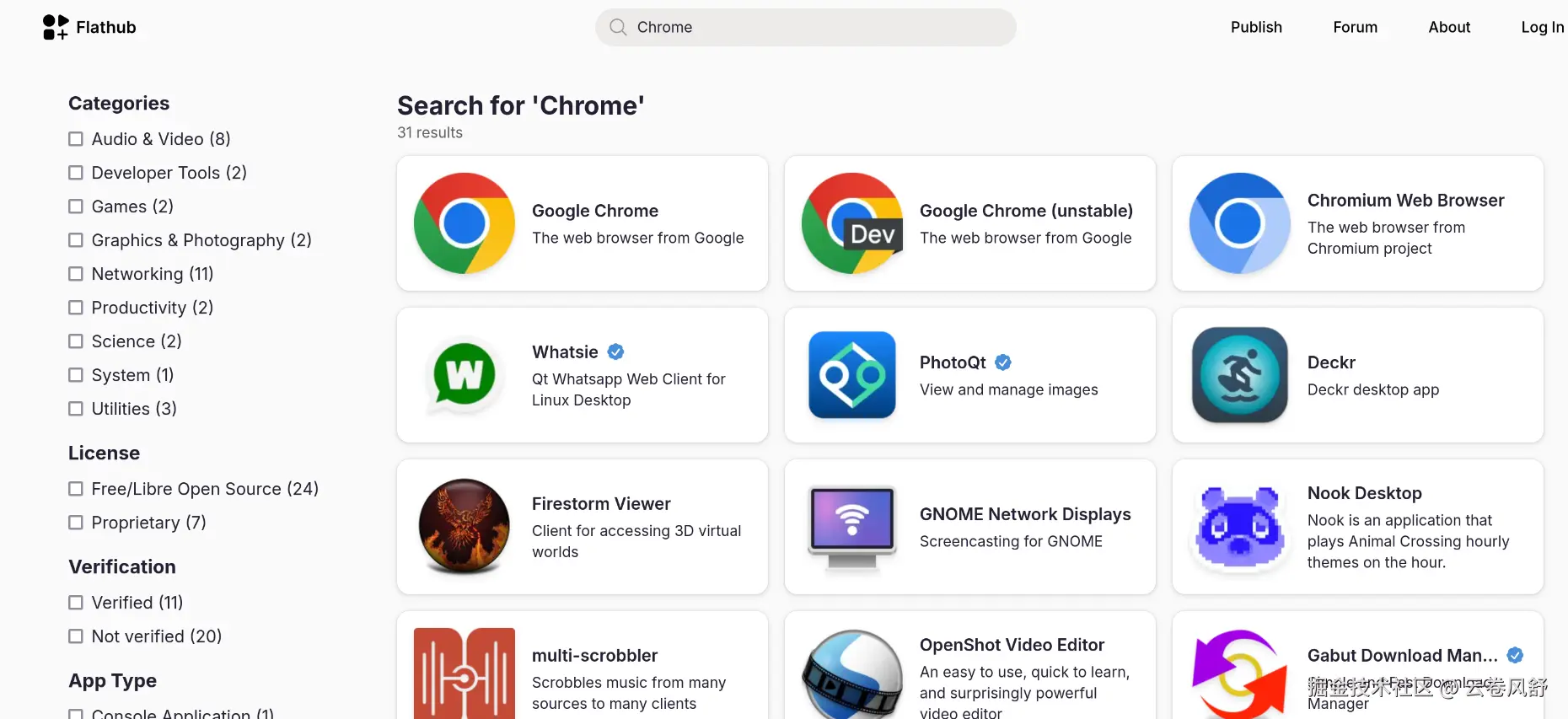Open Firestorm Viewer title
The image size is (1568, 719).
601,503
